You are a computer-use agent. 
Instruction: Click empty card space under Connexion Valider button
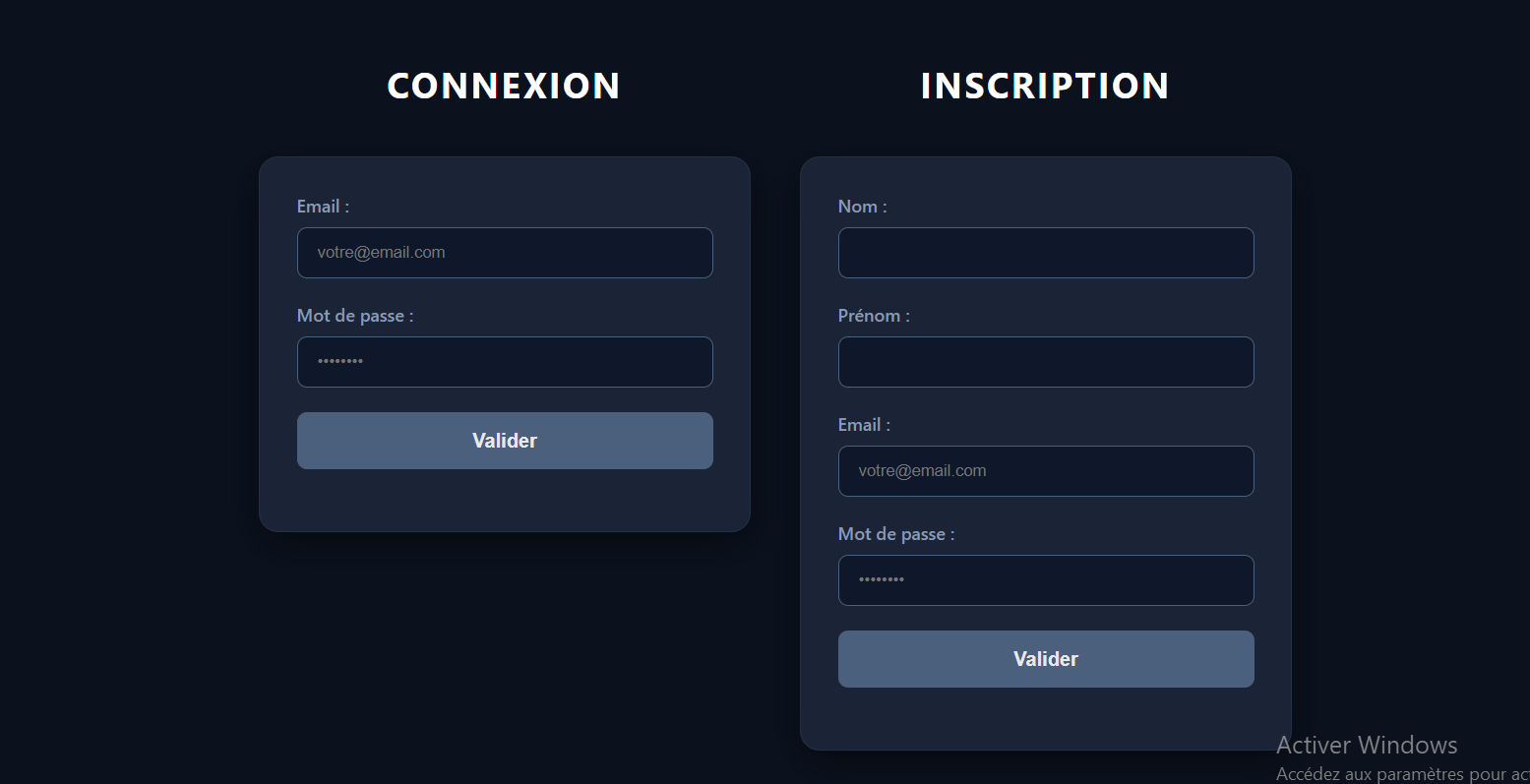(x=505, y=501)
